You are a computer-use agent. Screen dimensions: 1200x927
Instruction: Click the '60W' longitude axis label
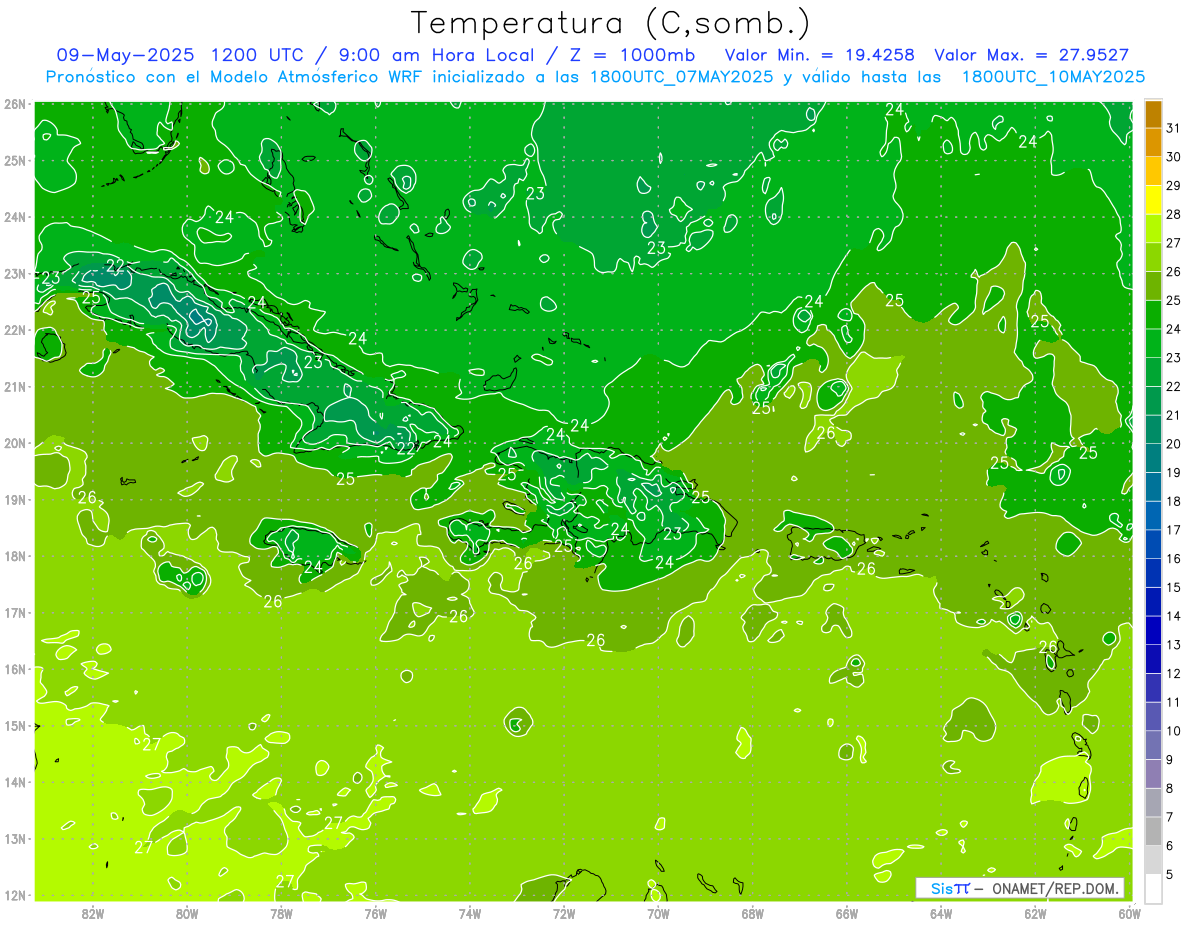pyautogui.click(x=1130, y=913)
